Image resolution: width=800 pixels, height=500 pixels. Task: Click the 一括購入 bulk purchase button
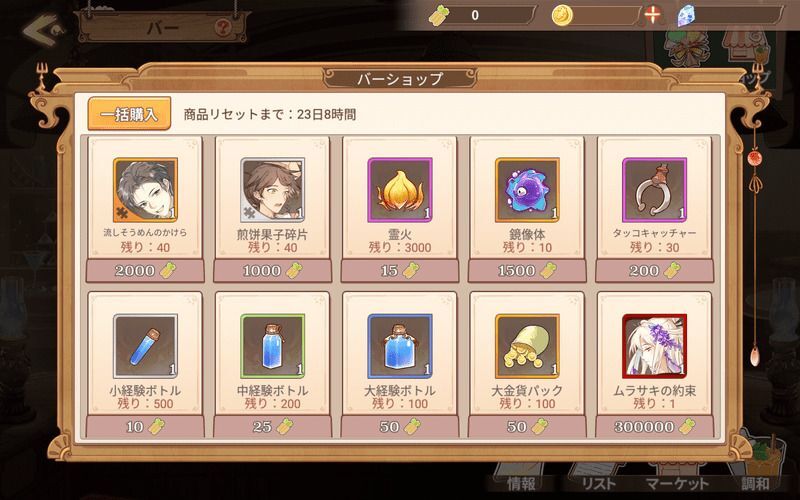coord(129,114)
